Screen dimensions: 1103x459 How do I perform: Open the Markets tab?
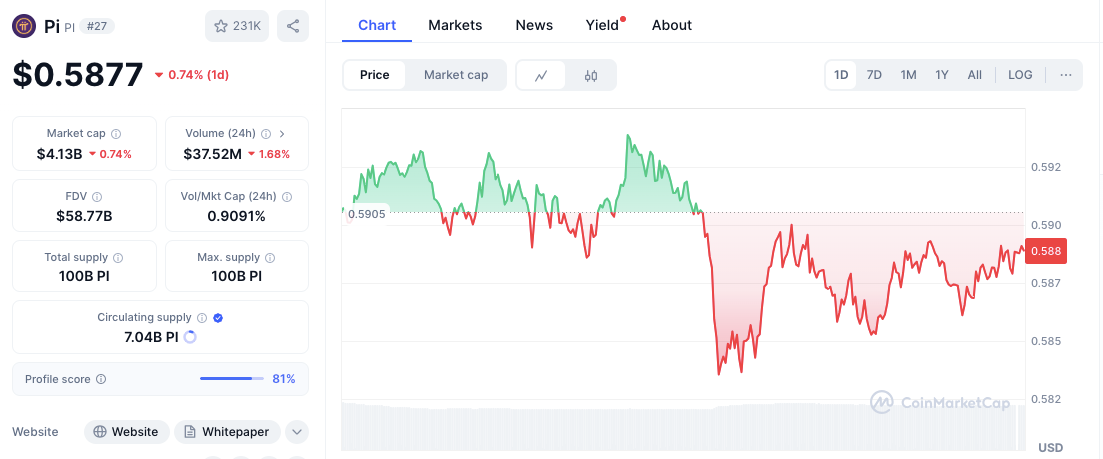click(455, 25)
